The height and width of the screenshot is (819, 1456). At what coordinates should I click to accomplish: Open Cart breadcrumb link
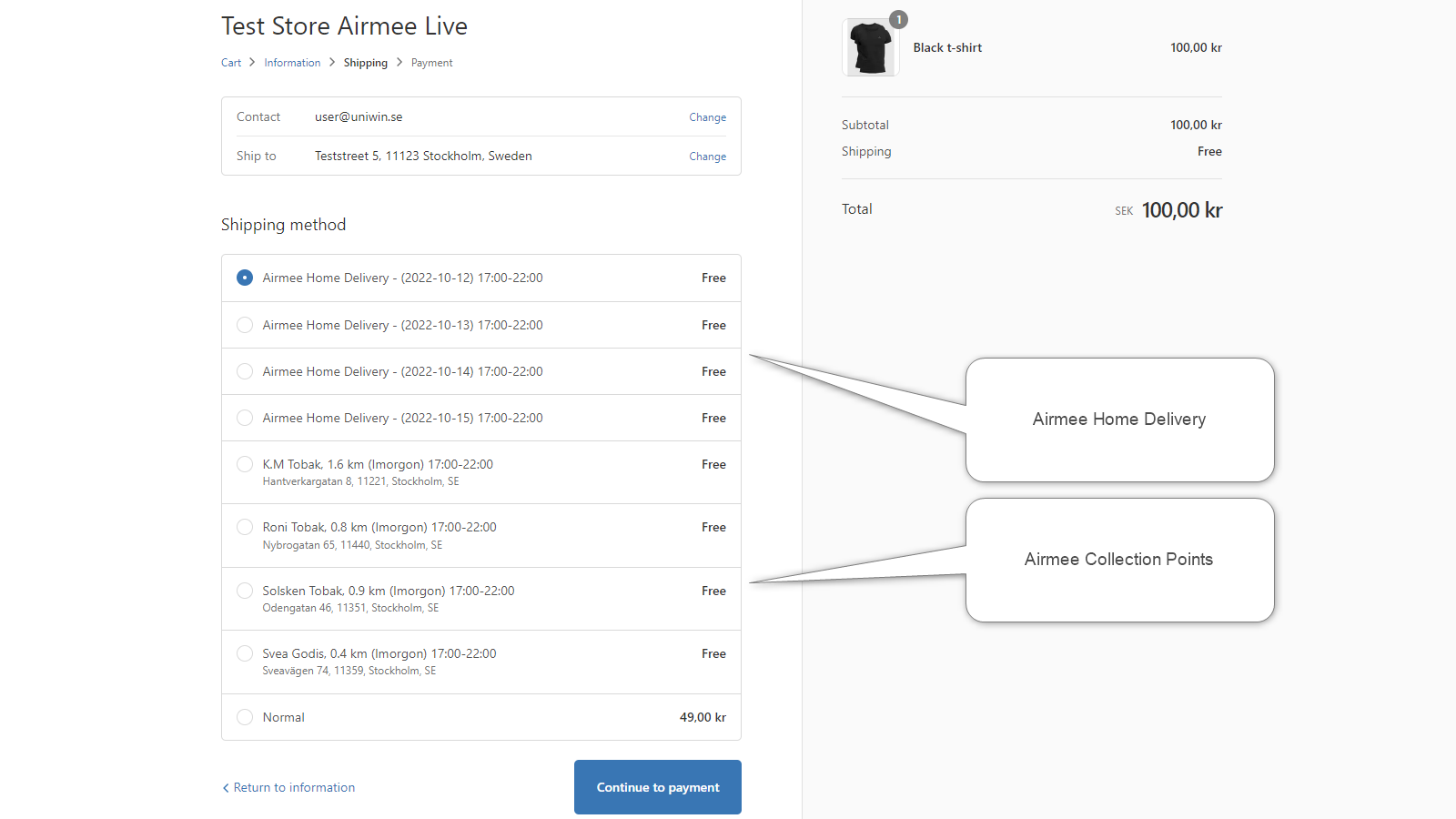[x=231, y=63]
